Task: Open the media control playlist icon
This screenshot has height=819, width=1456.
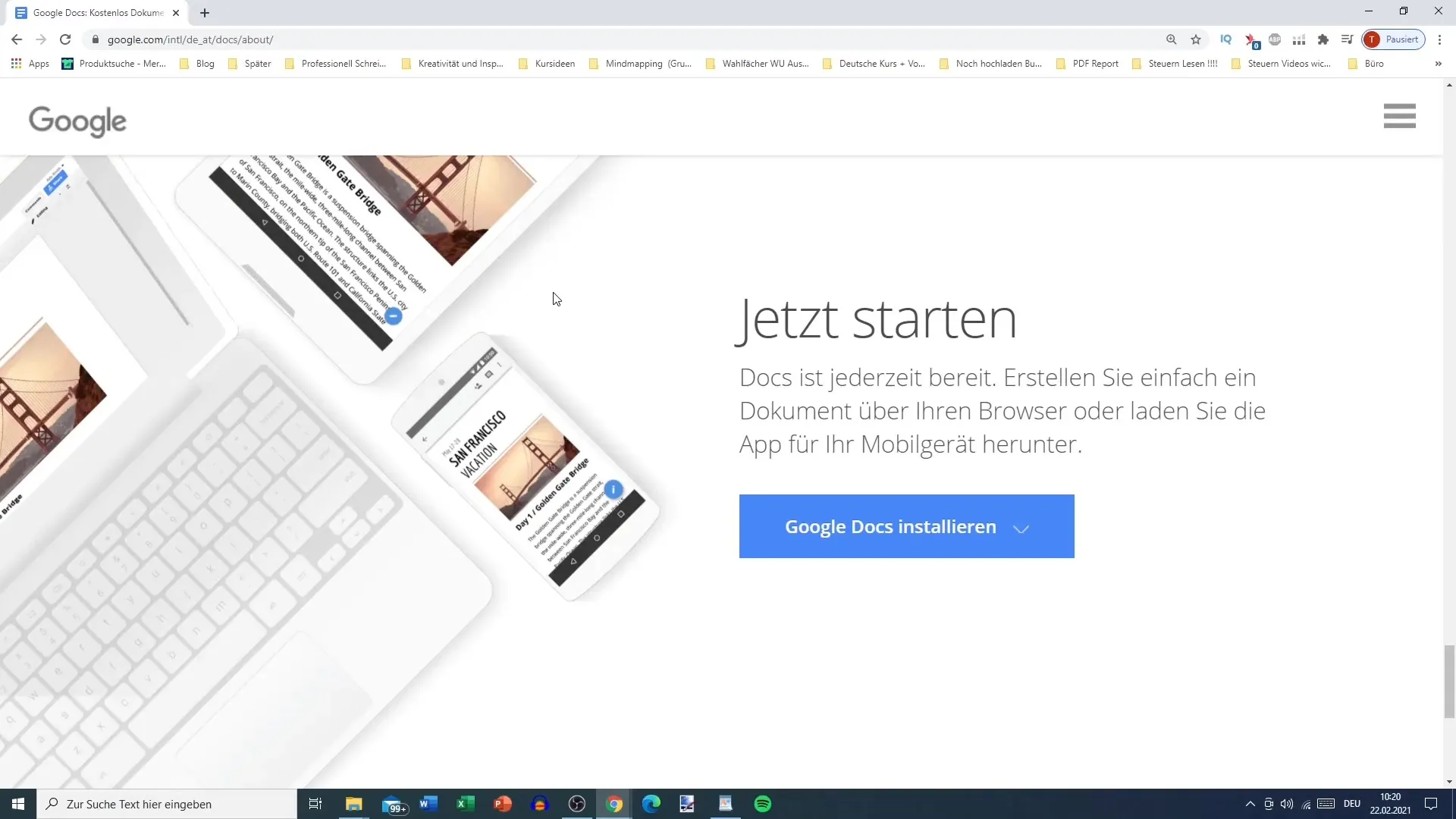Action: click(x=1347, y=39)
